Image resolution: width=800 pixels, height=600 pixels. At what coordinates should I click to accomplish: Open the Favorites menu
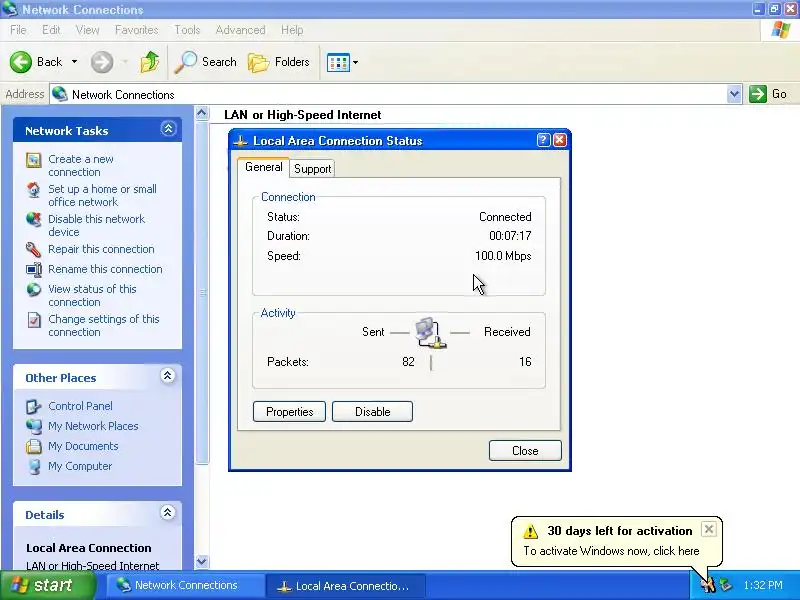coord(136,30)
